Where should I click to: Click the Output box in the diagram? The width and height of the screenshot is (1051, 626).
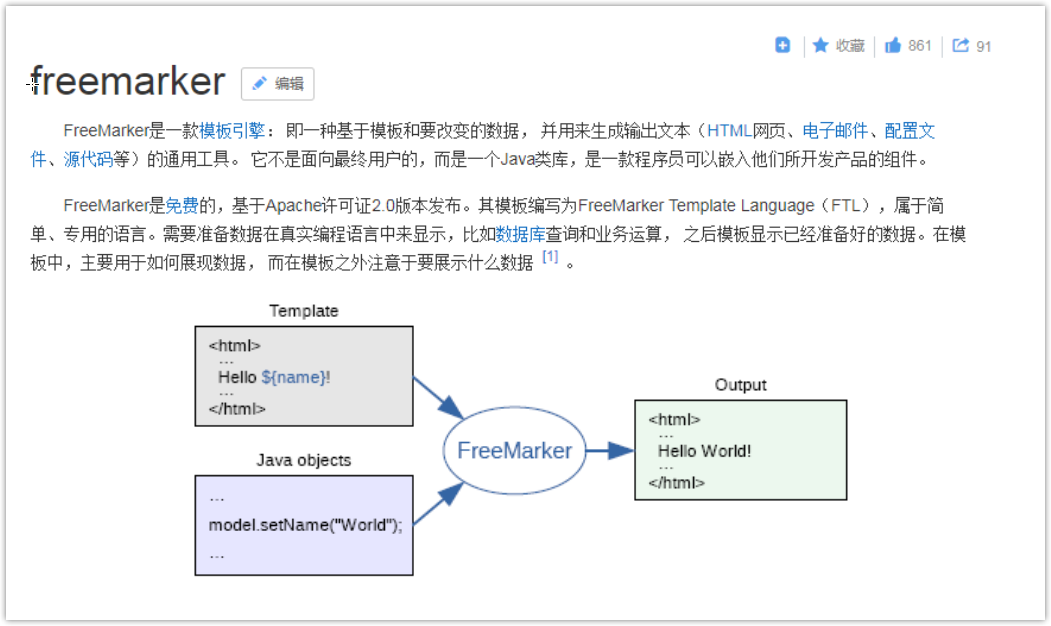(x=741, y=450)
